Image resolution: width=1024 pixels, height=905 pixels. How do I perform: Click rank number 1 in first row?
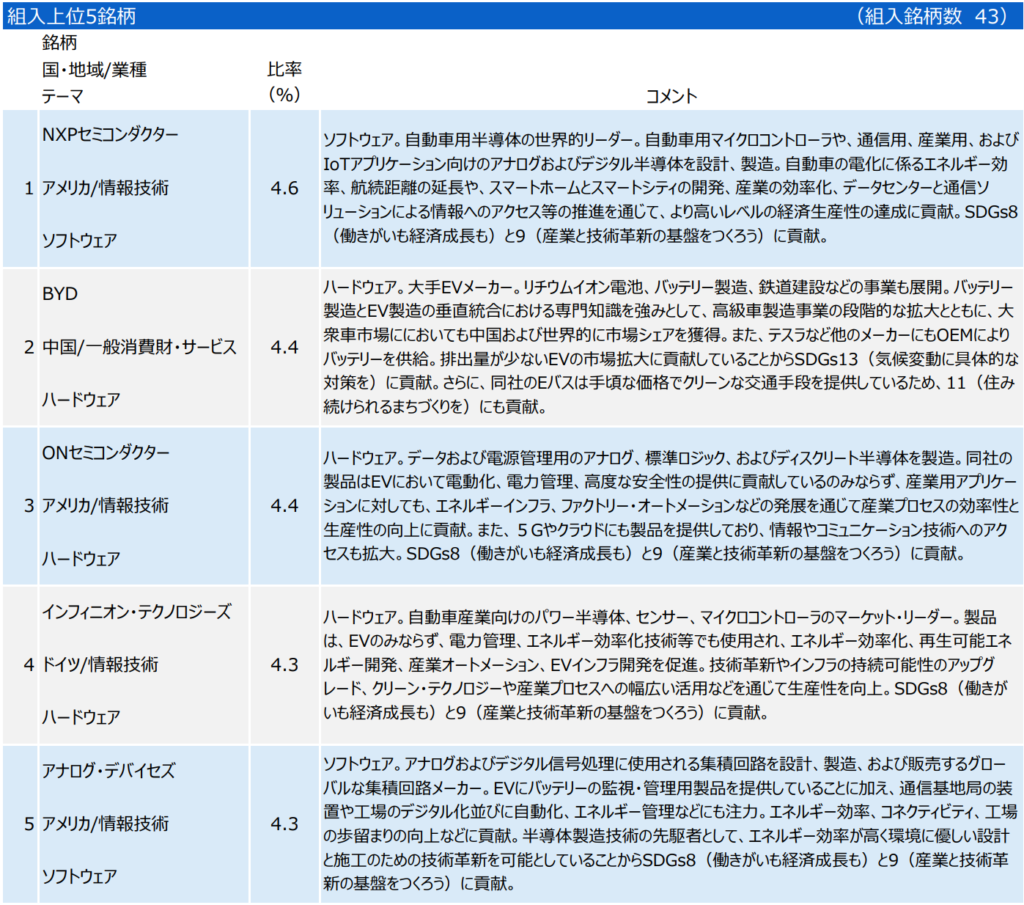tap(28, 188)
